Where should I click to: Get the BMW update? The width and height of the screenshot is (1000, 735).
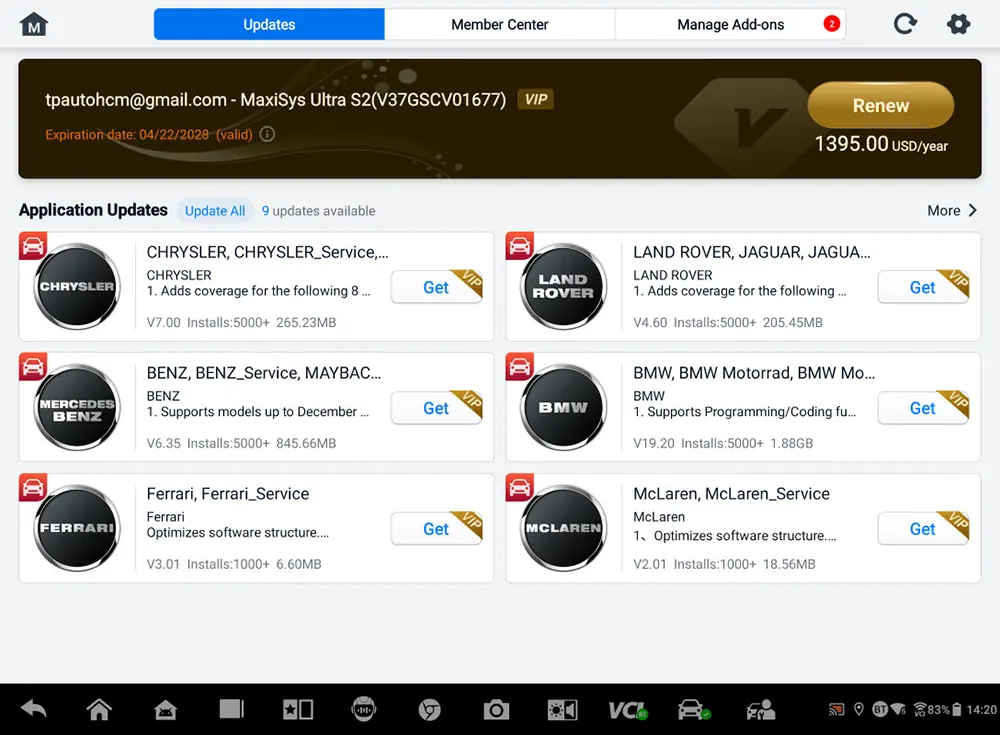coord(923,408)
